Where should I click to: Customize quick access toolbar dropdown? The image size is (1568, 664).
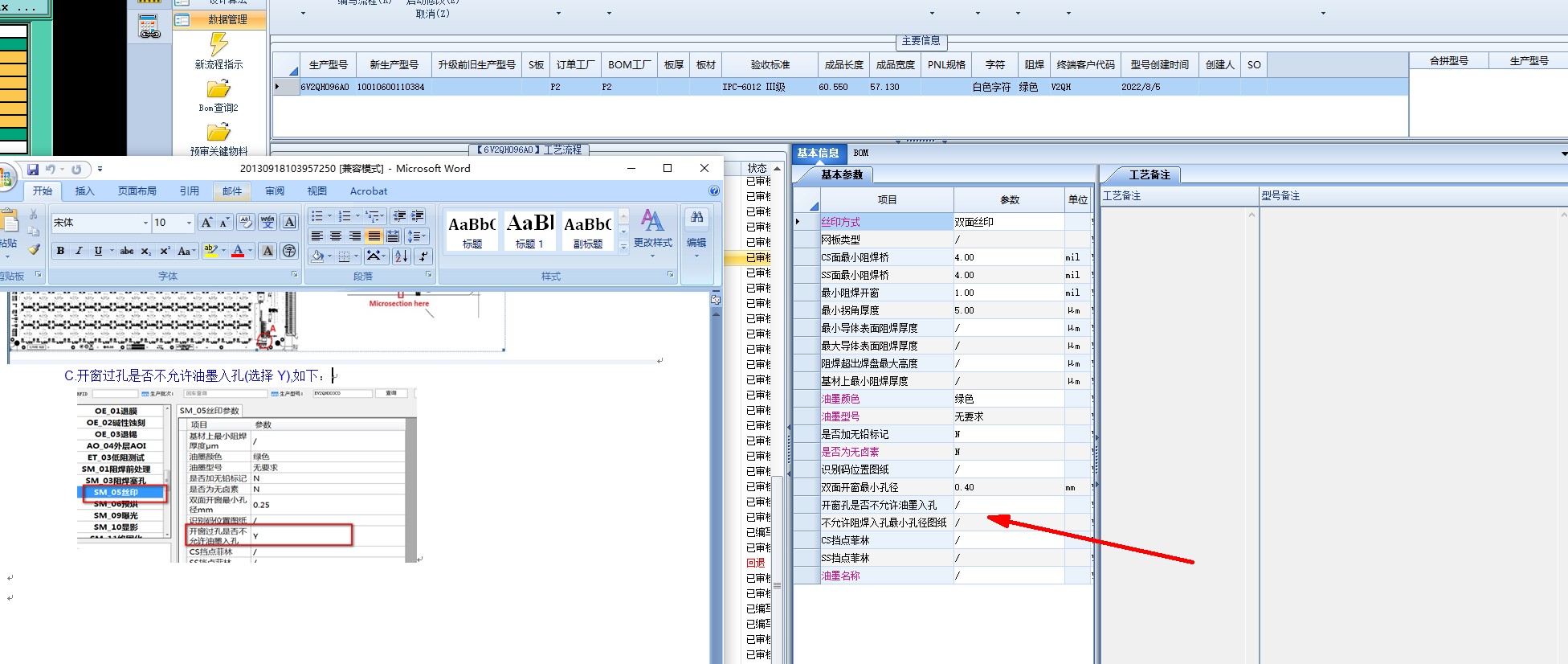click(100, 170)
